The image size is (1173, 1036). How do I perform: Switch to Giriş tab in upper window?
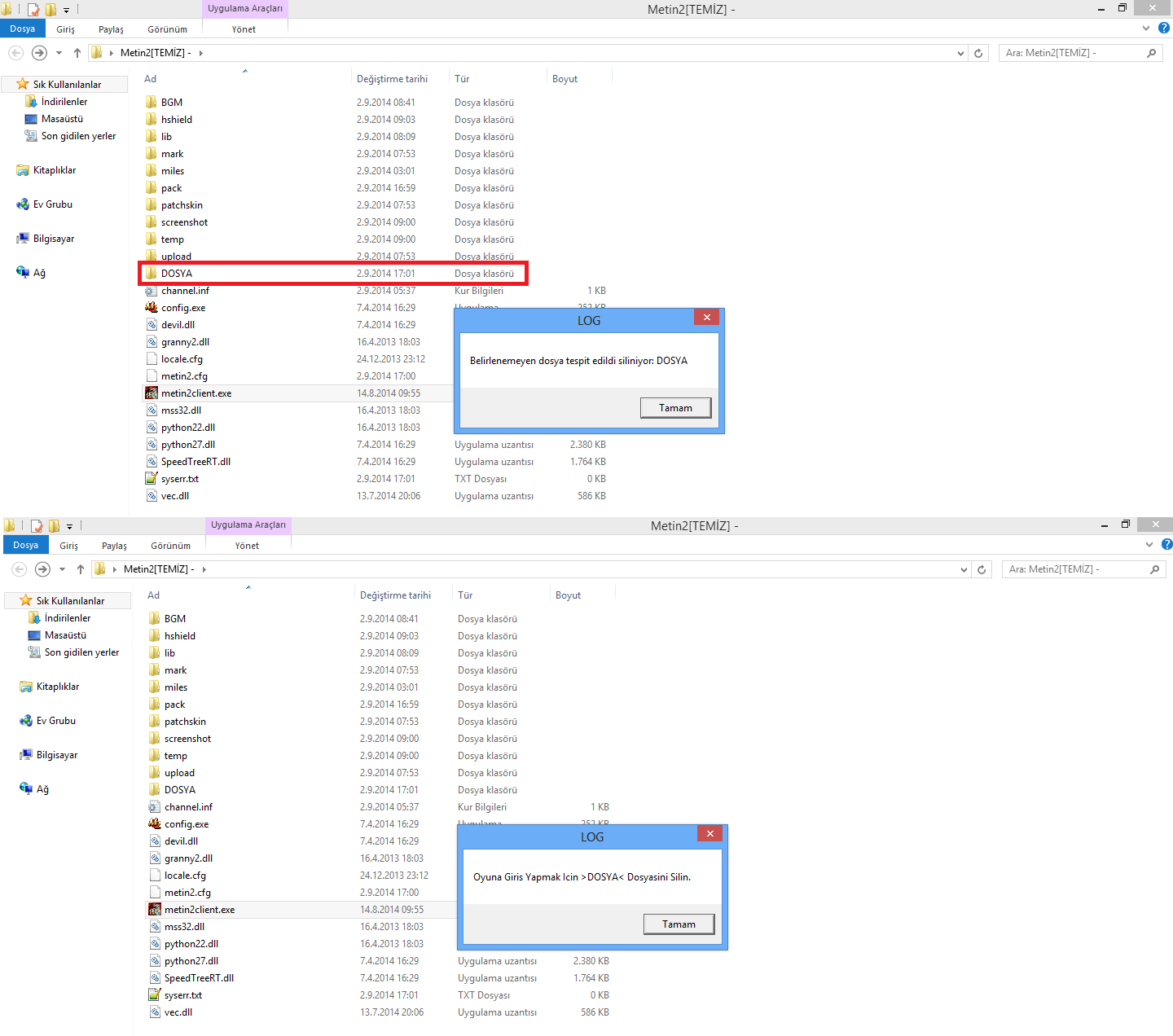(66, 29)
